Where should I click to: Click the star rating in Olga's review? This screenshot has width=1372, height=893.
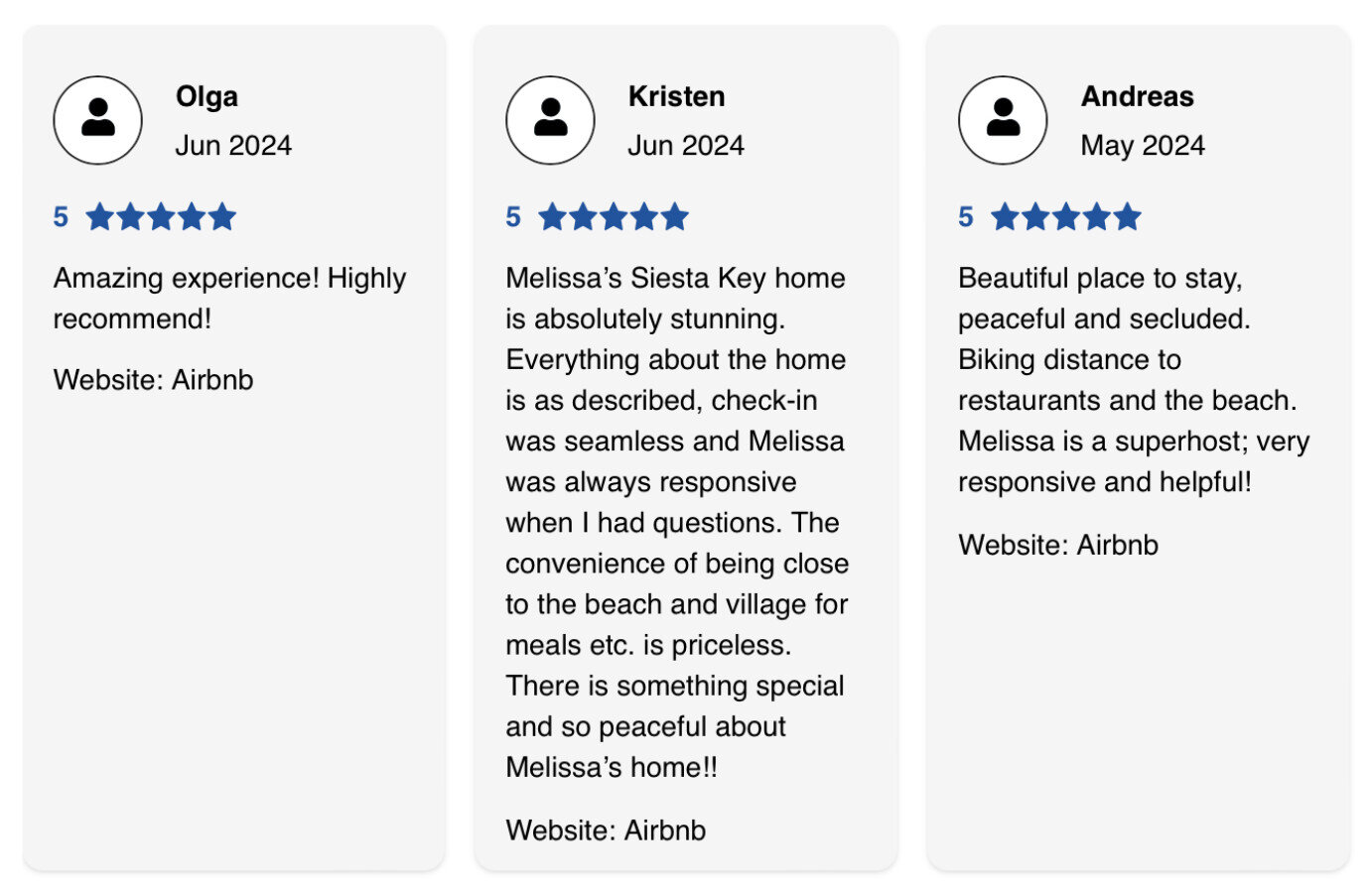162,216
